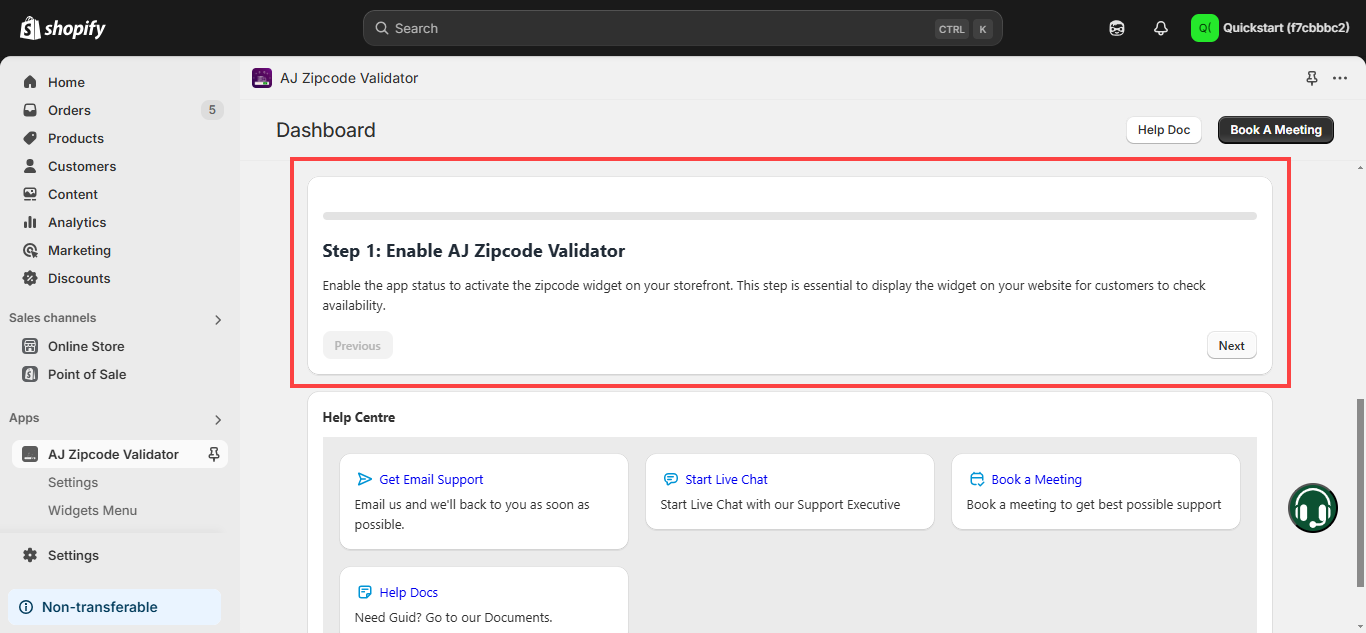The width and height of the screenshot is (1366, 633).
Task: Click the onboarding progress bar
Action: (789, 215)
